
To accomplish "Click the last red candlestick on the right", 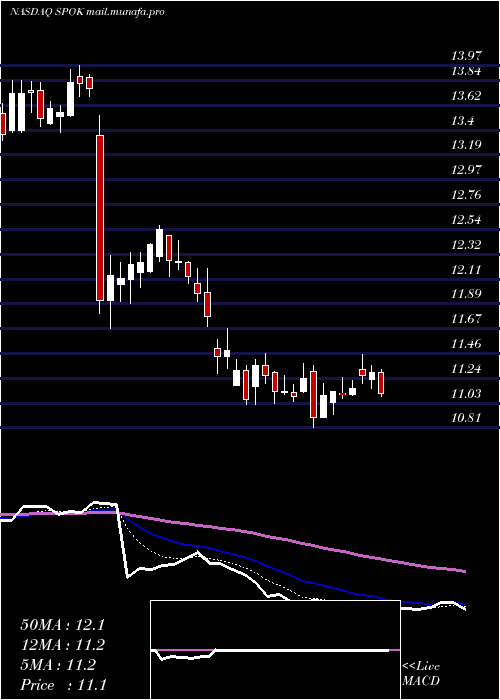I will tap(381, 383).
